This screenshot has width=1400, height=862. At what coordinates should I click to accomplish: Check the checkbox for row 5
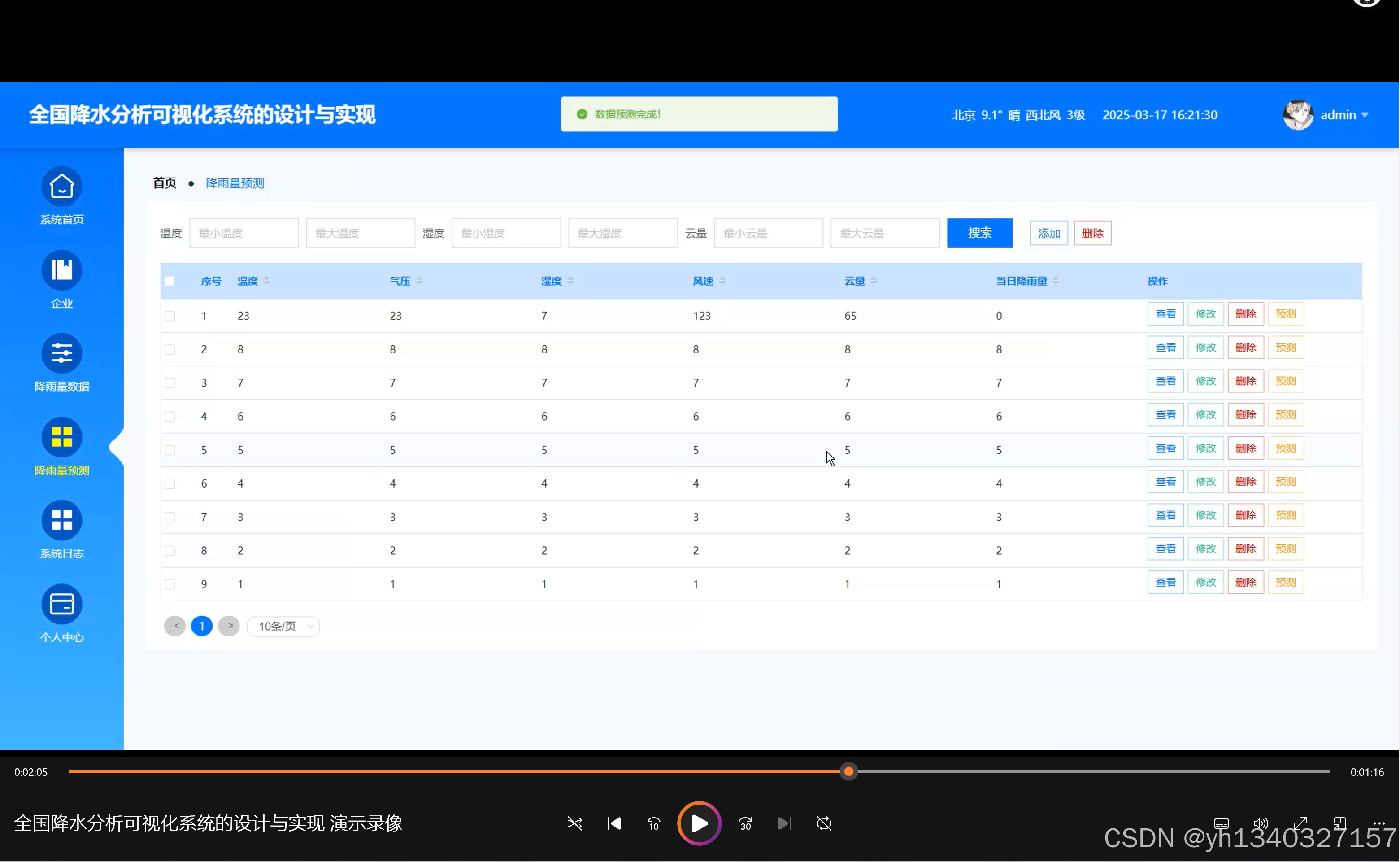pyautogui.click(x=170, y=450)
